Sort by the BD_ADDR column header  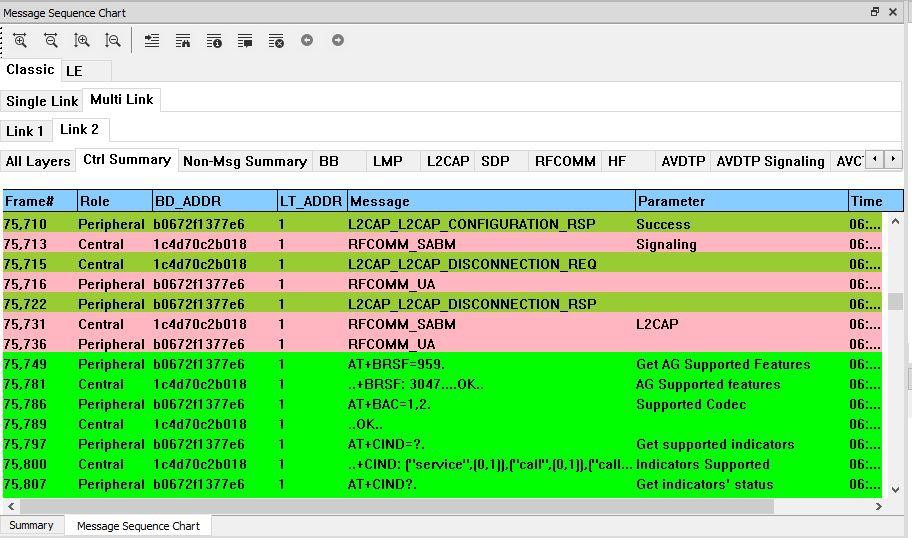[x=215, y=201]
